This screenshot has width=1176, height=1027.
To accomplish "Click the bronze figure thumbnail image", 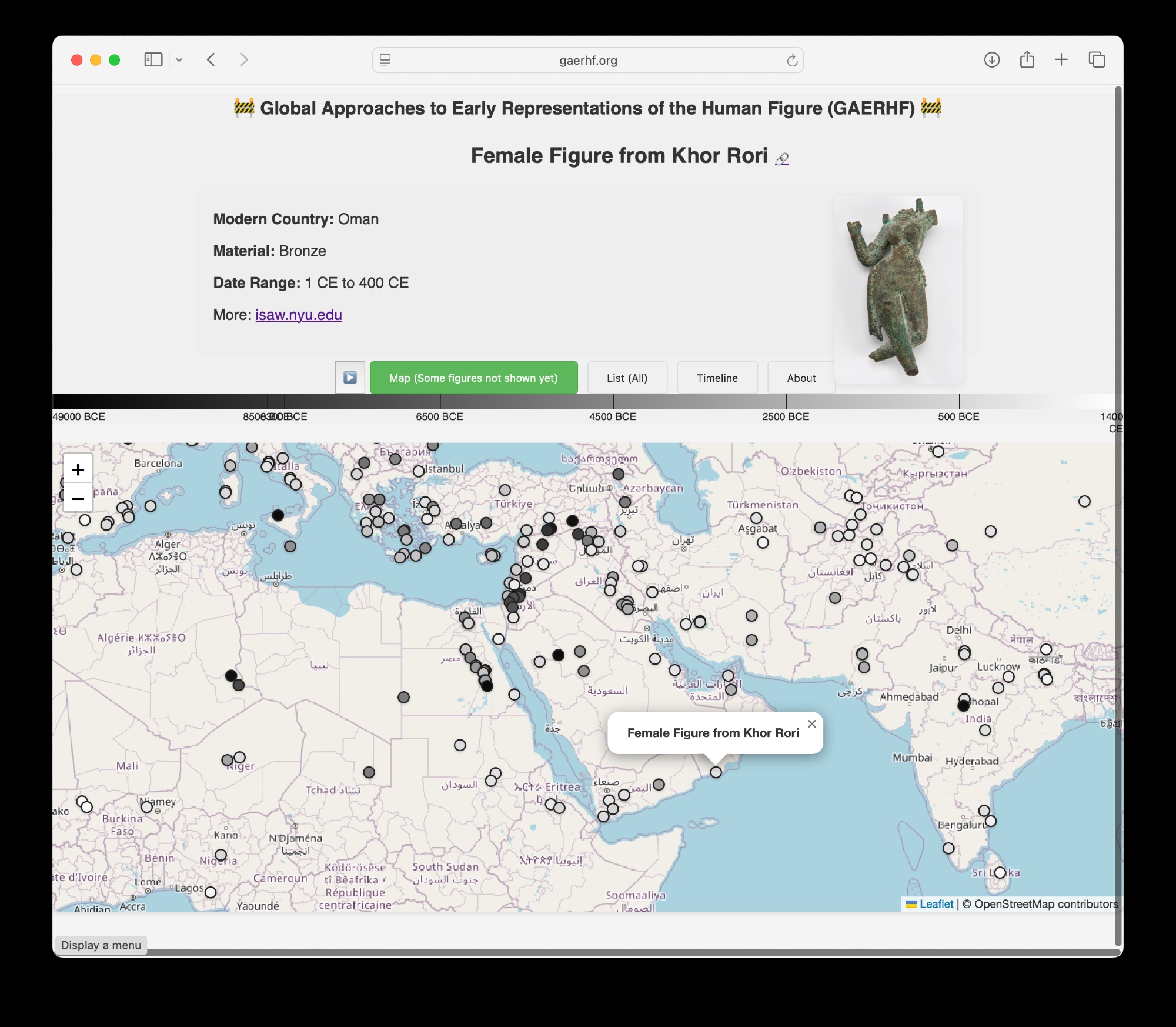I will 898,288.
